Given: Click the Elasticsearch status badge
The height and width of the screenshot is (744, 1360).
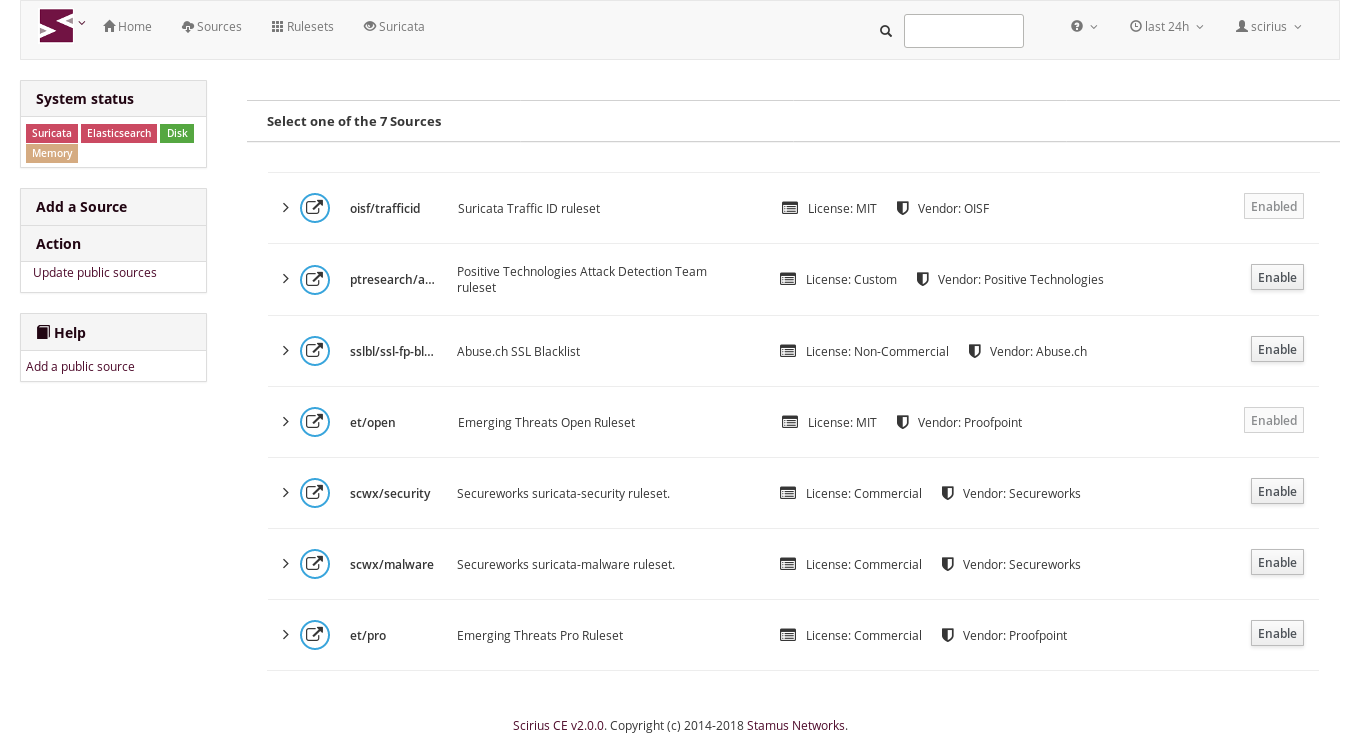Looking at the screenshot, I should [119, 133].
